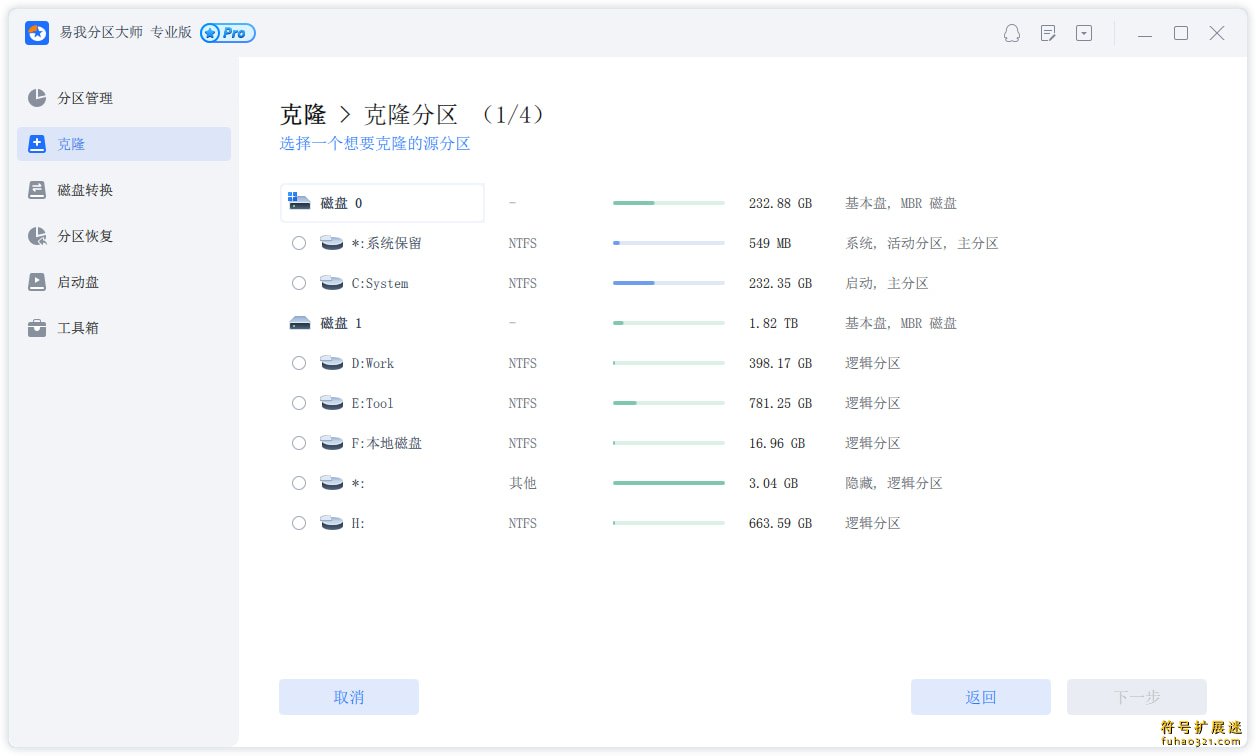Open 磁盘转换 section
This screenshot has height=756, width=1256.
click(124, 190)
